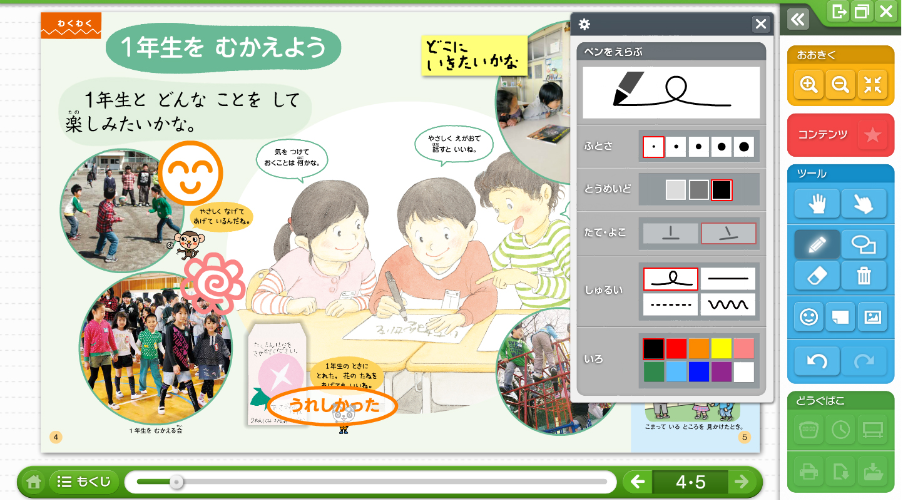
Task: Go to next page with right arrow
Action: tap(741, 482)
